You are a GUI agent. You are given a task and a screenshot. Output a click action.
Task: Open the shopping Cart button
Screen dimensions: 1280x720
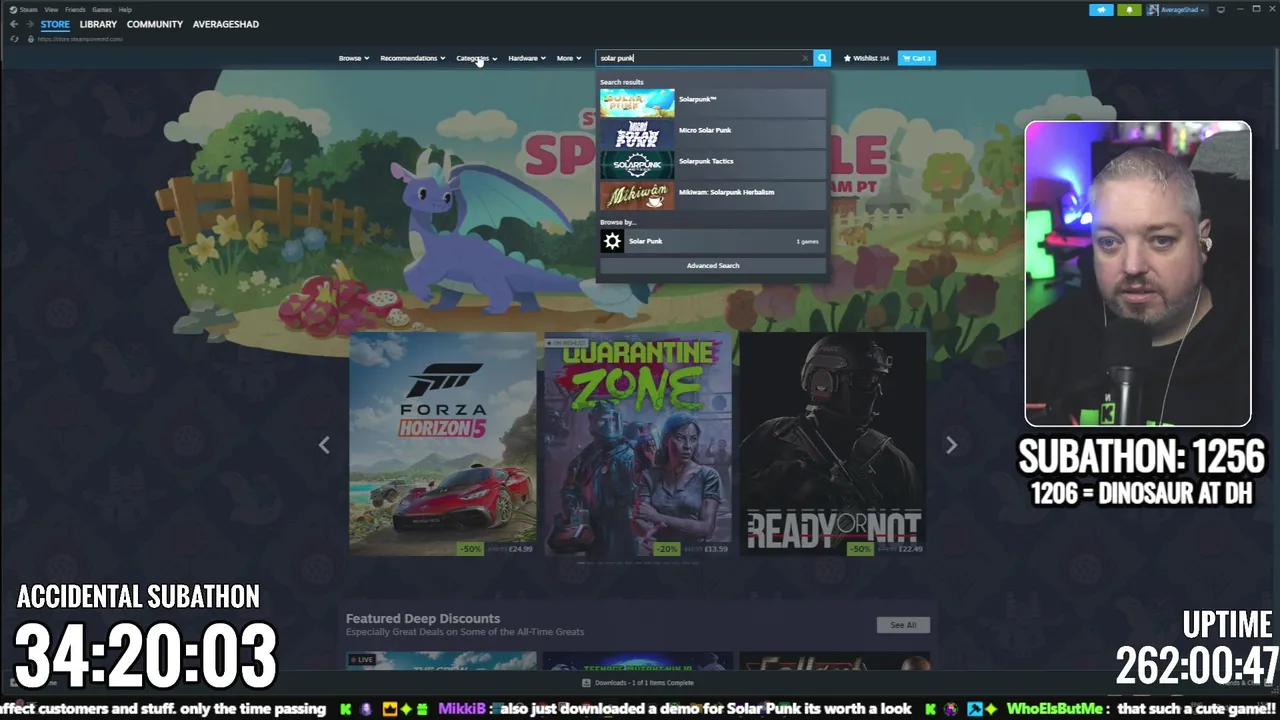(x=916, y=58)
